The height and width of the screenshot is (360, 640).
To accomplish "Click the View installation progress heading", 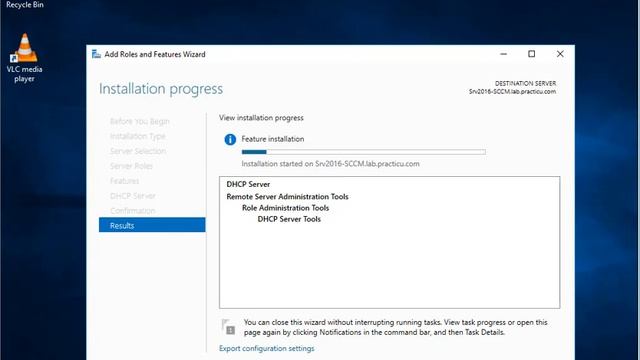I will (x=261, y=118).
